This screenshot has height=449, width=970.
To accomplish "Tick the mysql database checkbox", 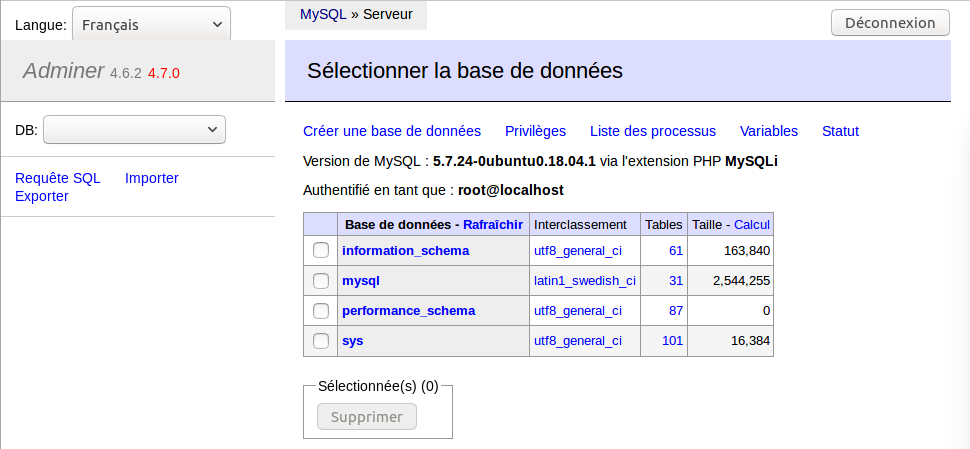I will tap(320, 281).
